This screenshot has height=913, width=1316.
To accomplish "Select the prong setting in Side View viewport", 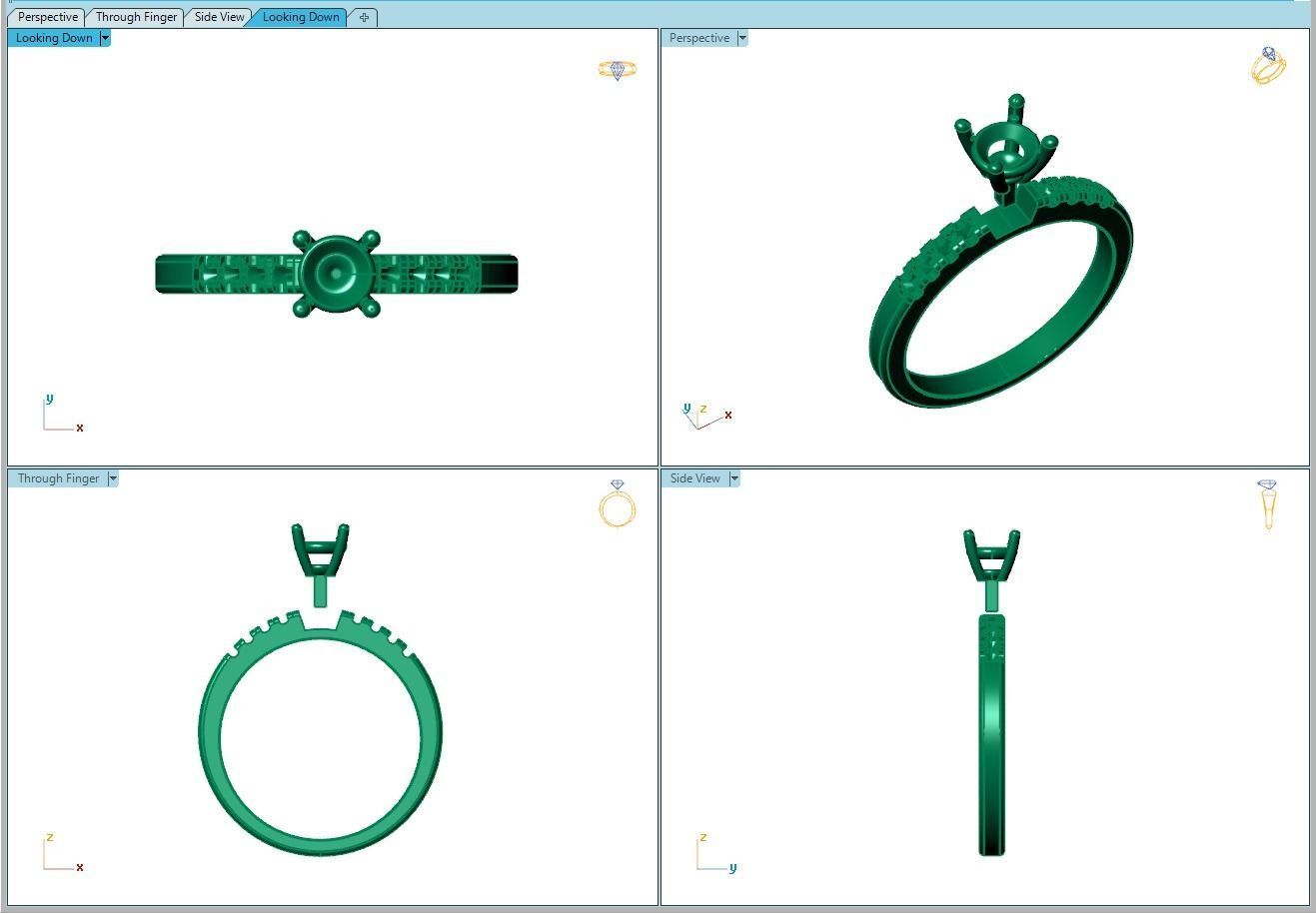I will 991,569.
